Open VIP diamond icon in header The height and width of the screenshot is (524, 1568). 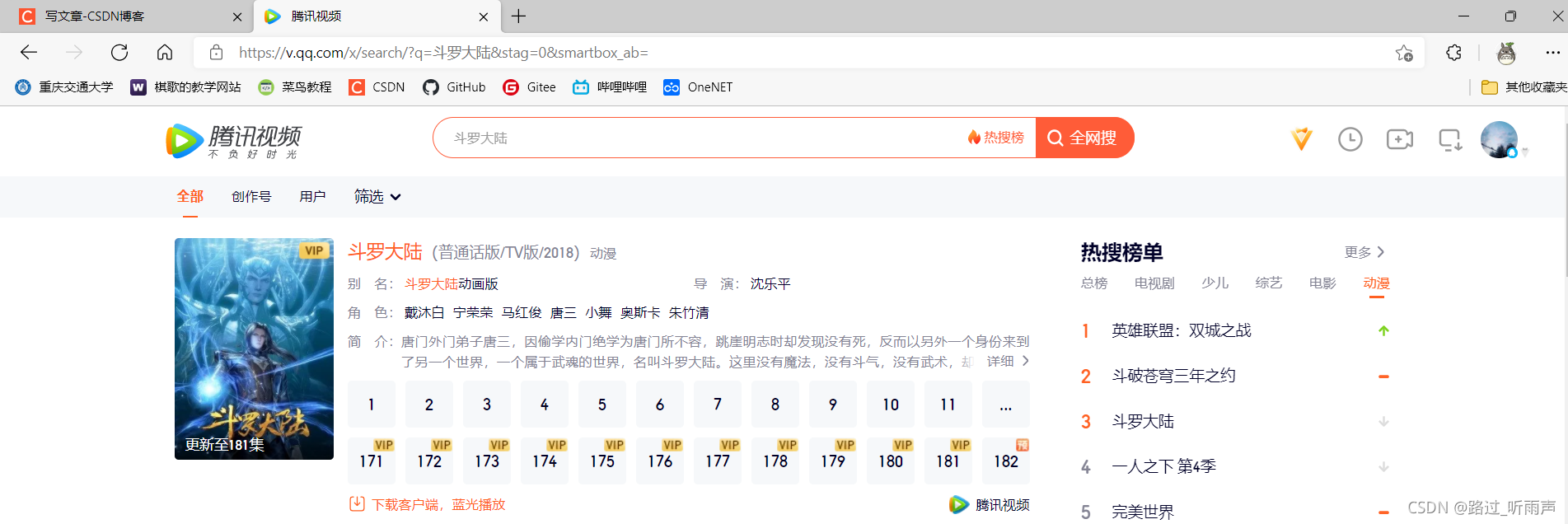(1302, 139)
